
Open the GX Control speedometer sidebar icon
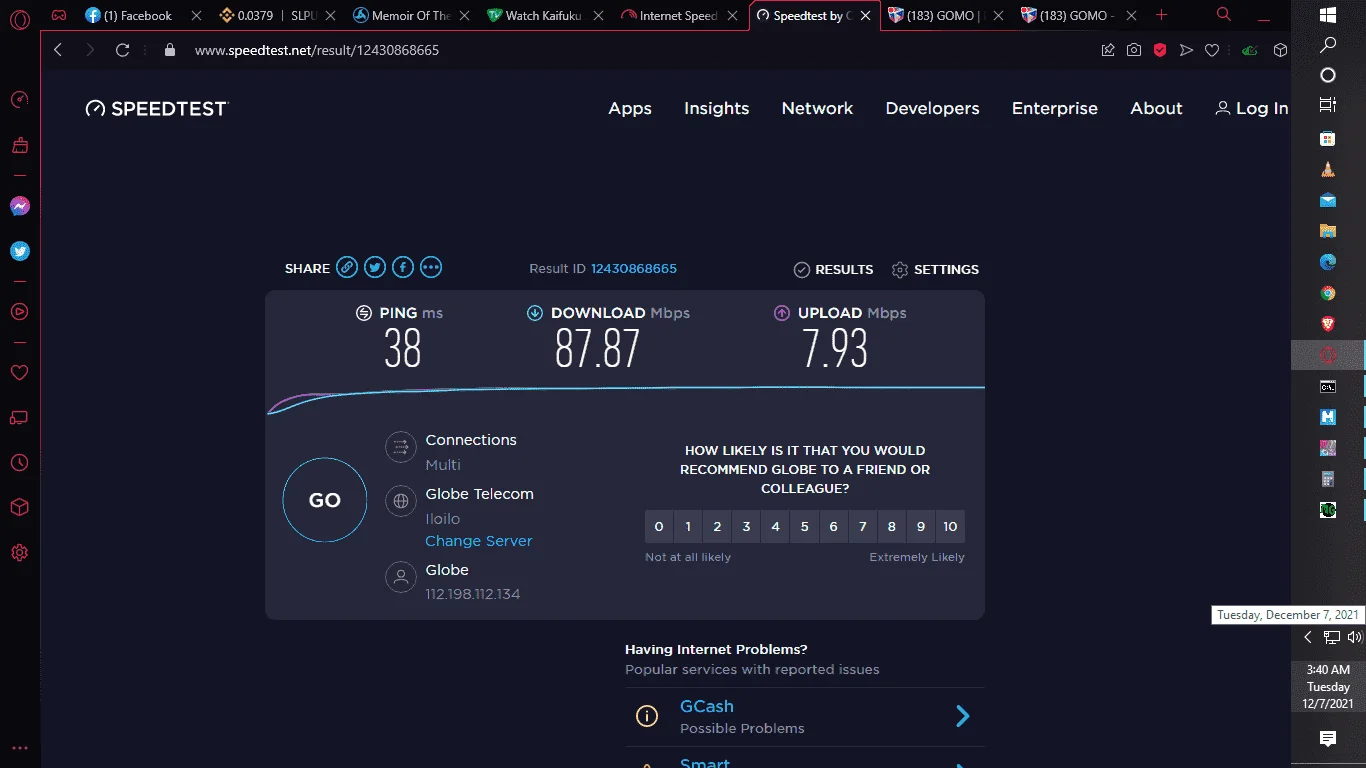click(x=20, y=99)
